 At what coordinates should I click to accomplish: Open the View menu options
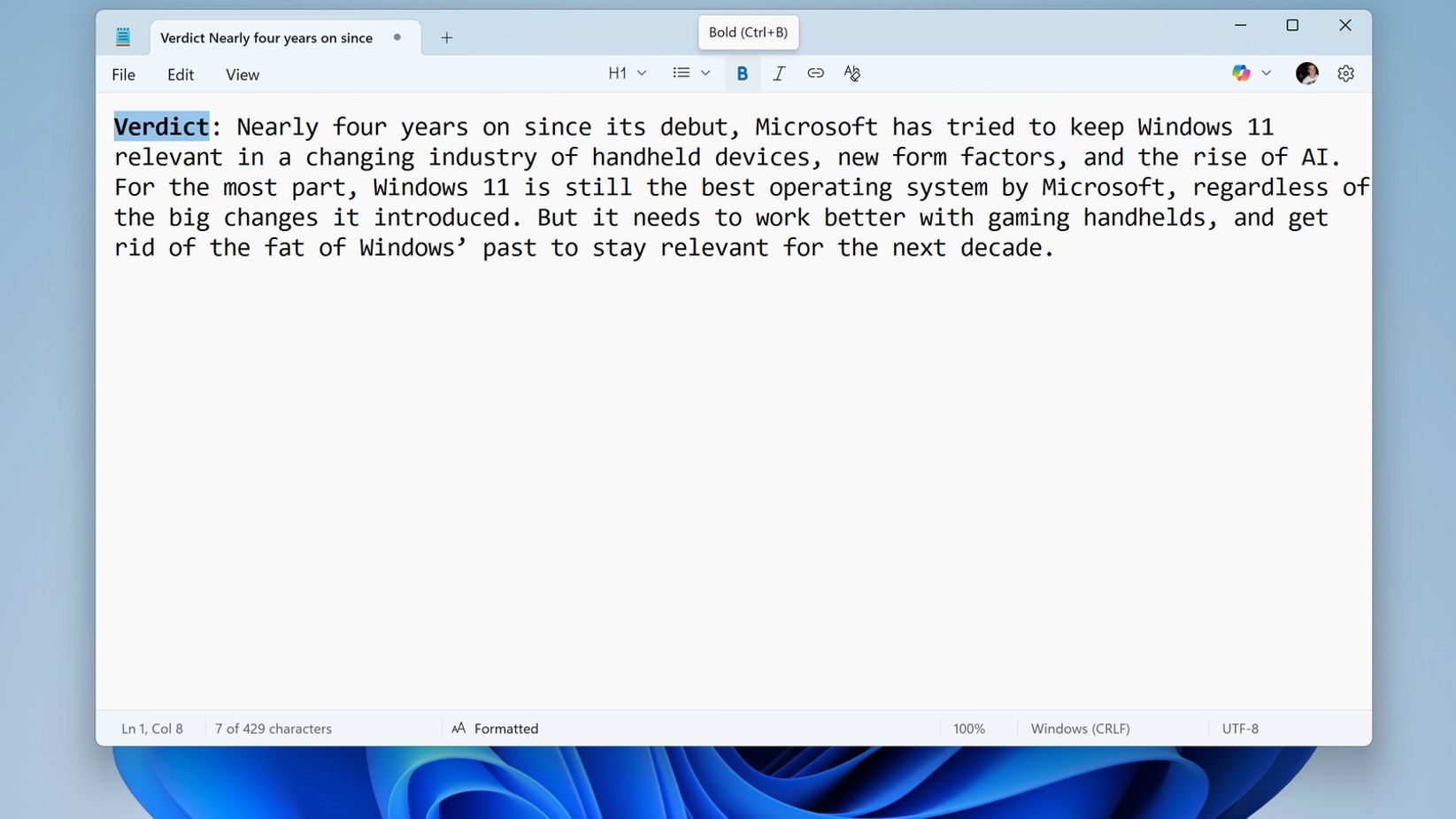pyautogui.click(x=241, y=74)
